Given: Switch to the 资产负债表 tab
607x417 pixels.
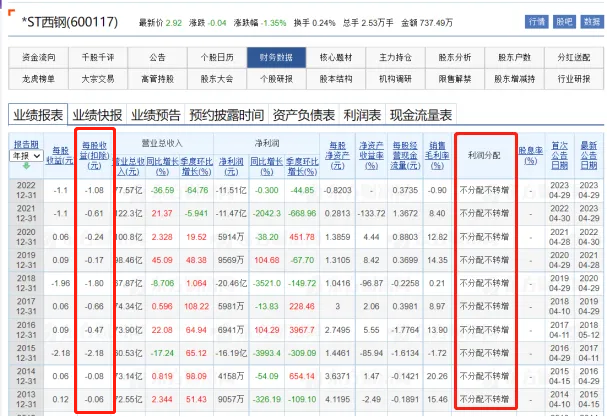Looking at the screenshot, I should coord(304,115).
